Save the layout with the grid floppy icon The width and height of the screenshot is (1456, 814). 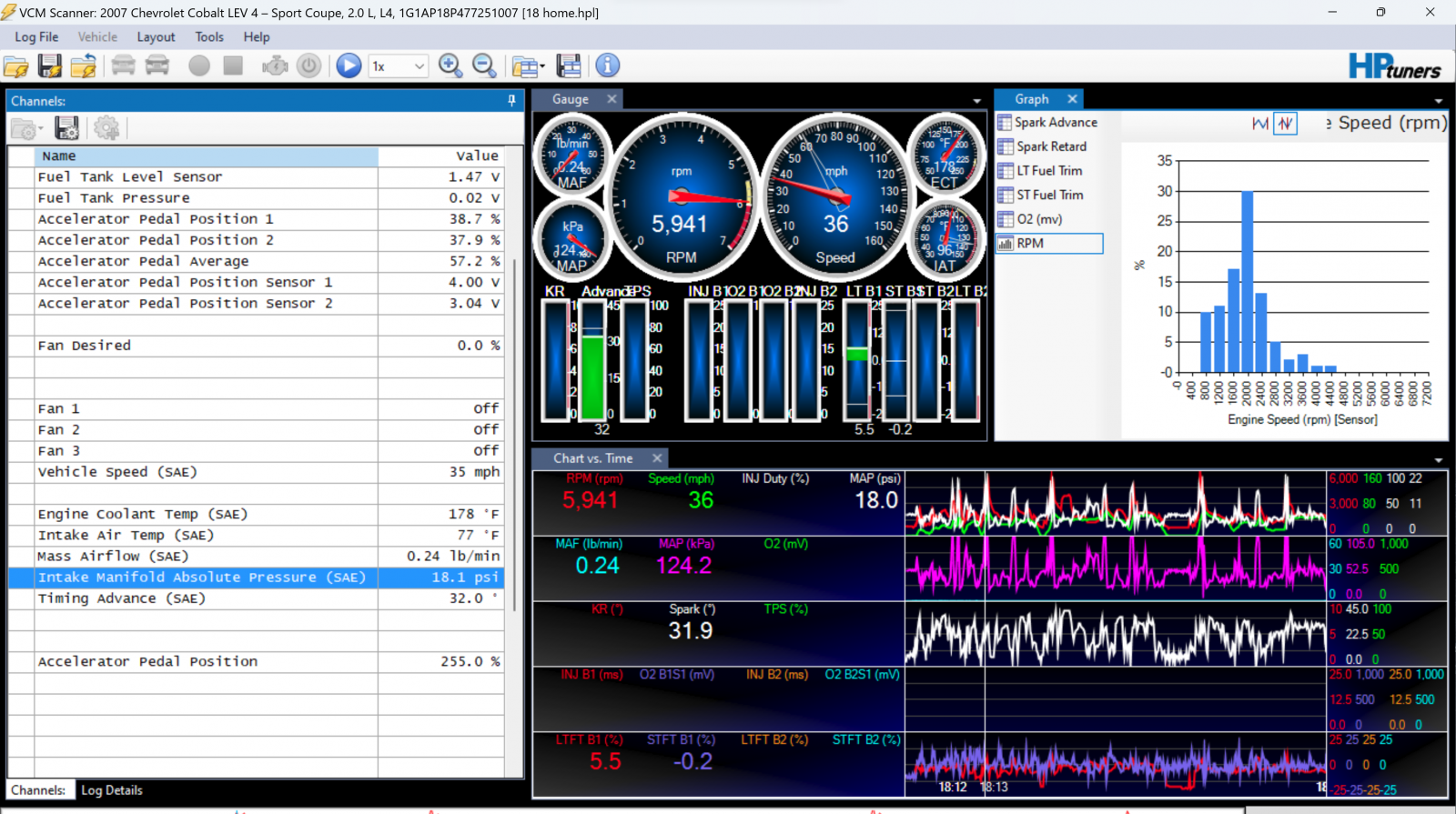570,65
